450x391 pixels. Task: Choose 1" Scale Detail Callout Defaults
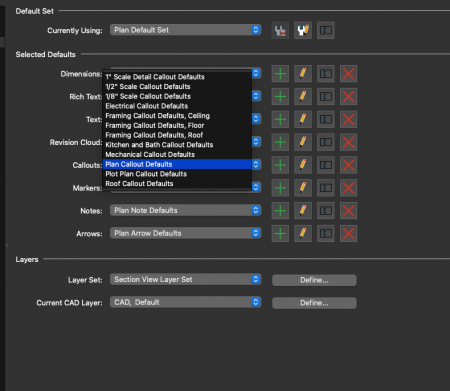pyautogui.click(x=177, y=77)
